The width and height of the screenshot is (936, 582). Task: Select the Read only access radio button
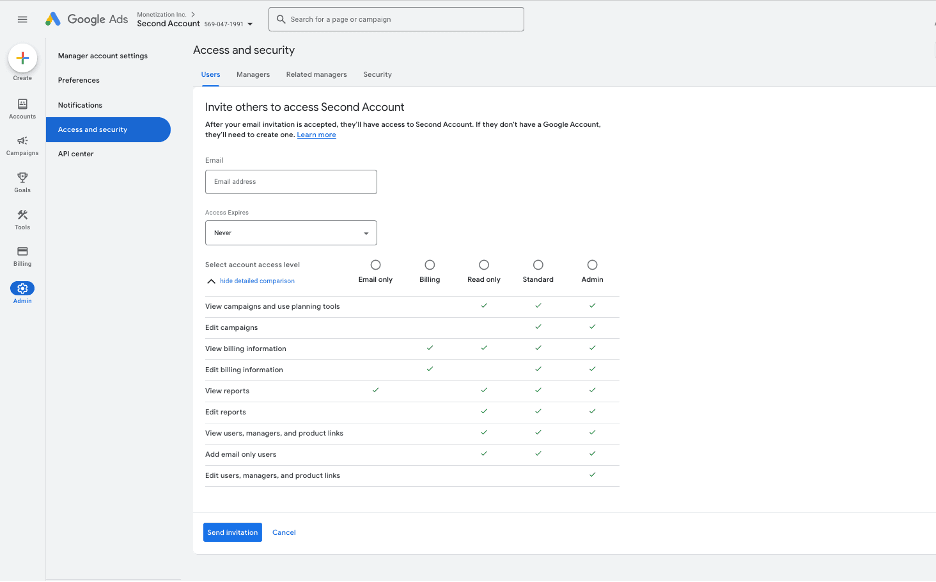click(484, 264)
